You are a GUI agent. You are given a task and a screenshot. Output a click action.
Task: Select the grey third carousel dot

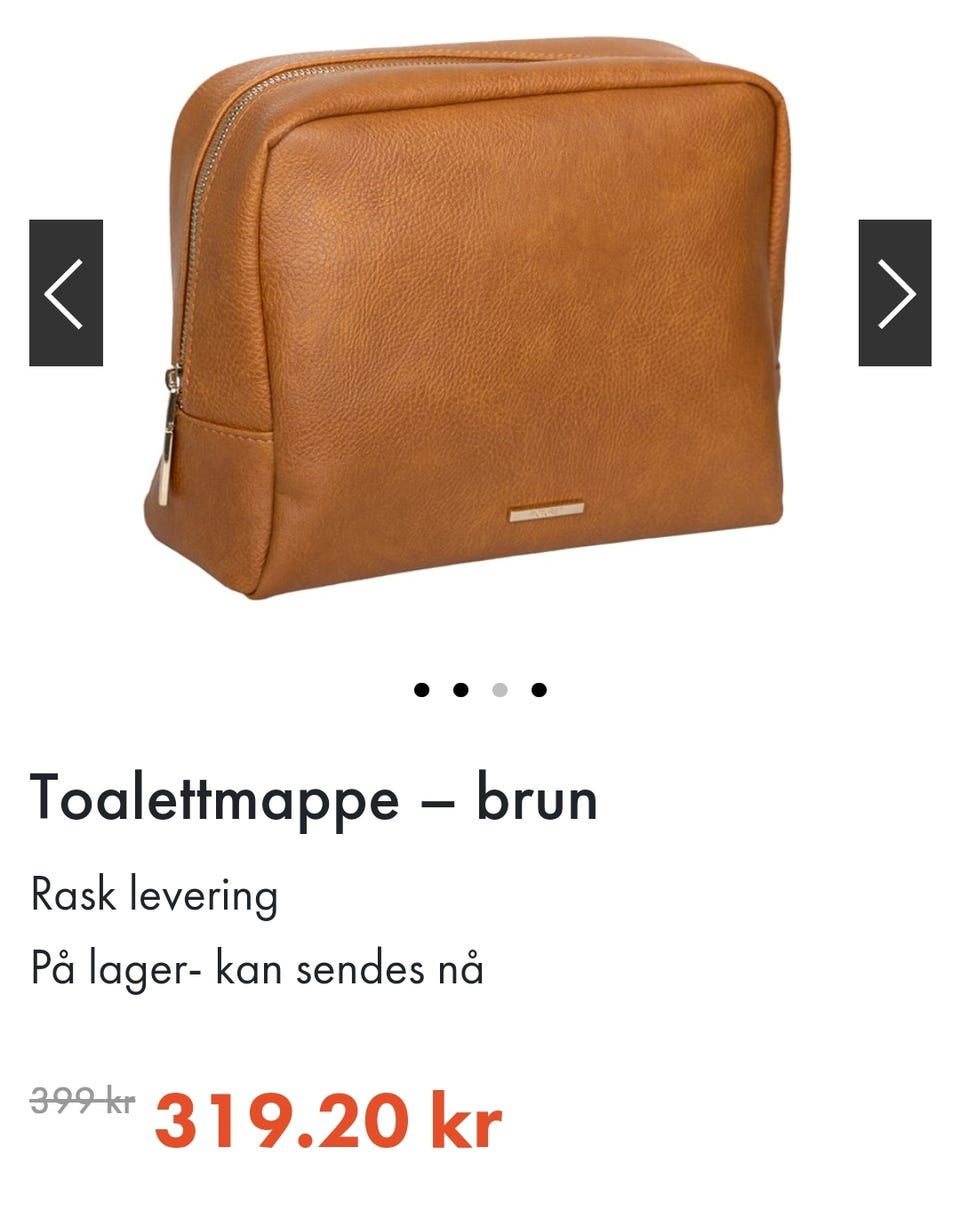pyautogui.click(x=500, y=690)
